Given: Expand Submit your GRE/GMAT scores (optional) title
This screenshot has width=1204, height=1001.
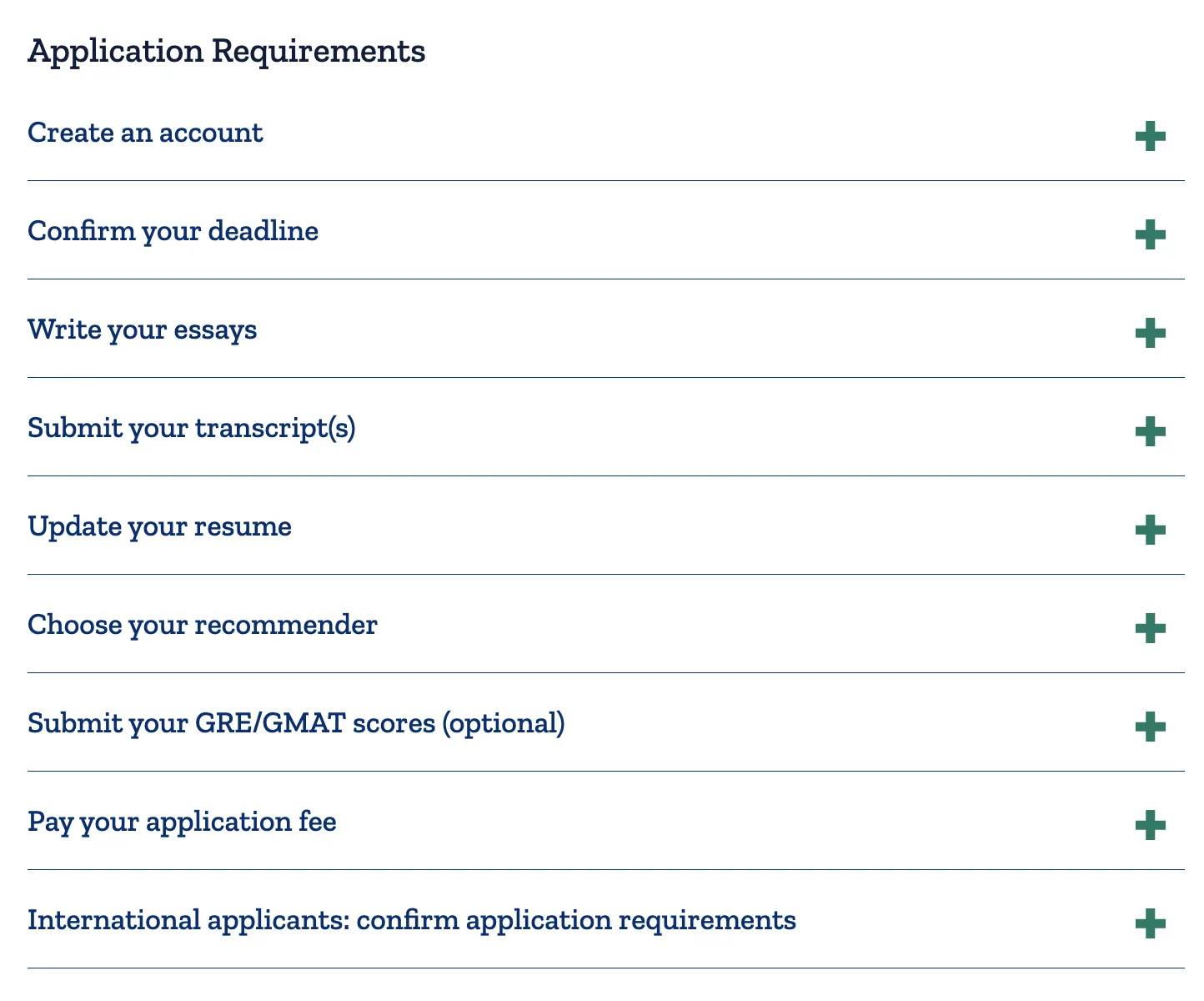Looking at the screenshot, I should (296, 723).
